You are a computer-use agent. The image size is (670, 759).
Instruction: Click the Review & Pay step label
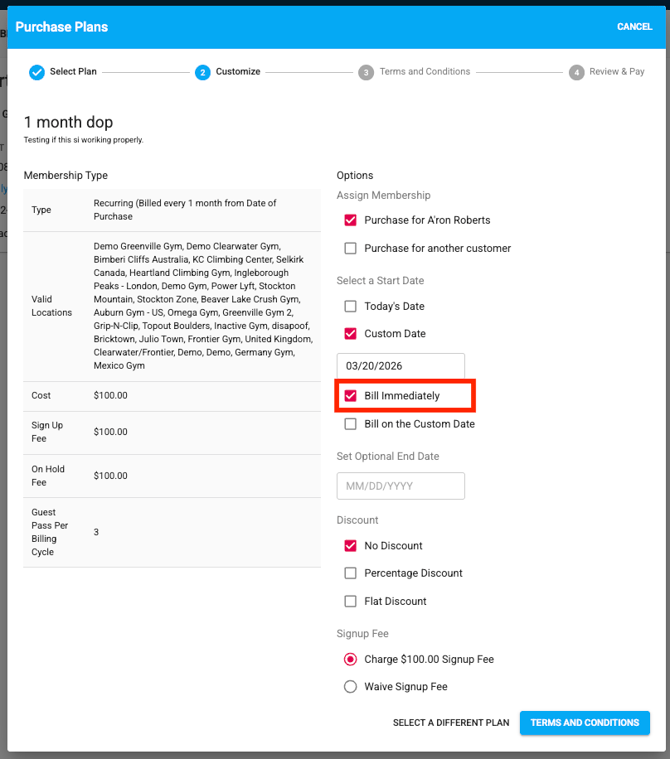pos(617,72)
